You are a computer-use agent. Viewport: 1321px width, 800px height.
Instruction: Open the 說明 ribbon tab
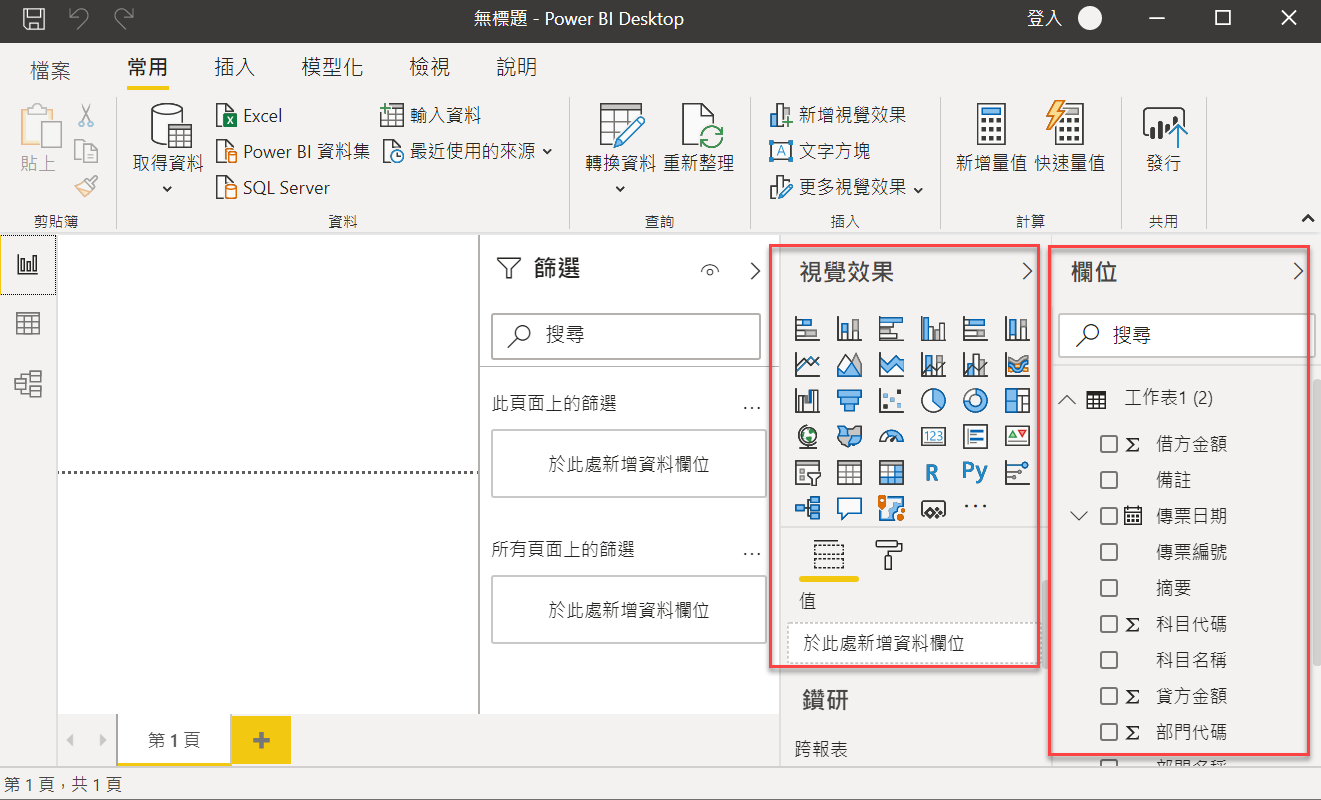click(517, 67)
